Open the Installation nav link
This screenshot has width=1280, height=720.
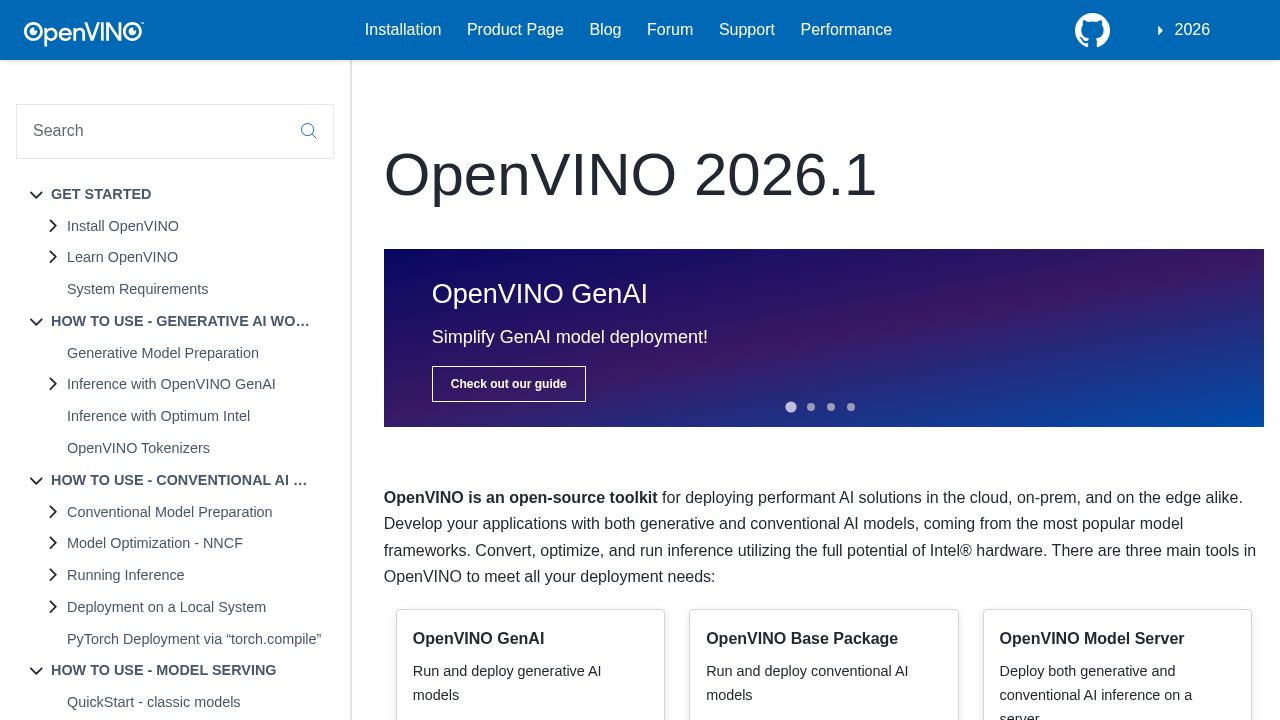403,30
